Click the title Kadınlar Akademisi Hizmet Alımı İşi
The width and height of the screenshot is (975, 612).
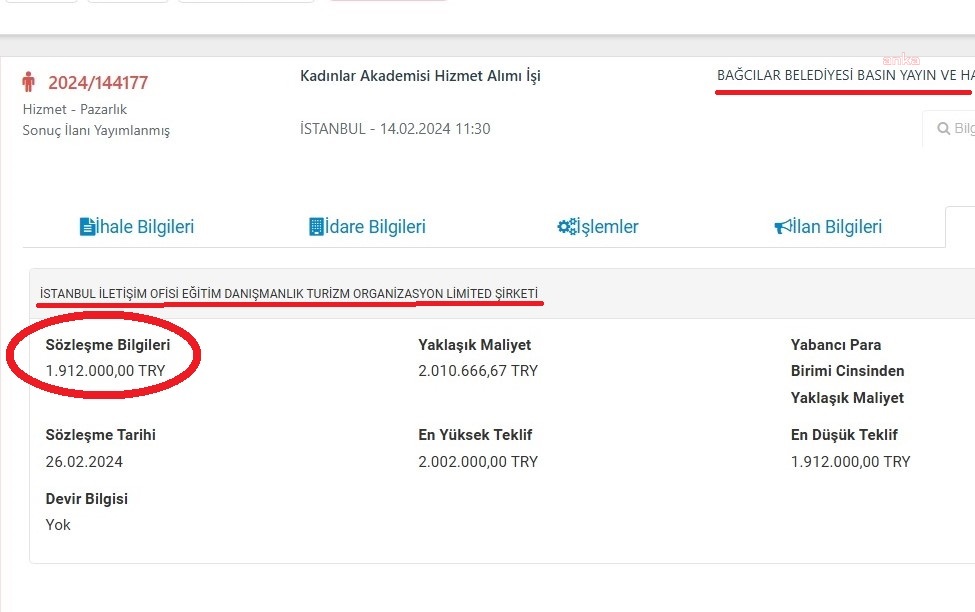[x=420, y=76]
